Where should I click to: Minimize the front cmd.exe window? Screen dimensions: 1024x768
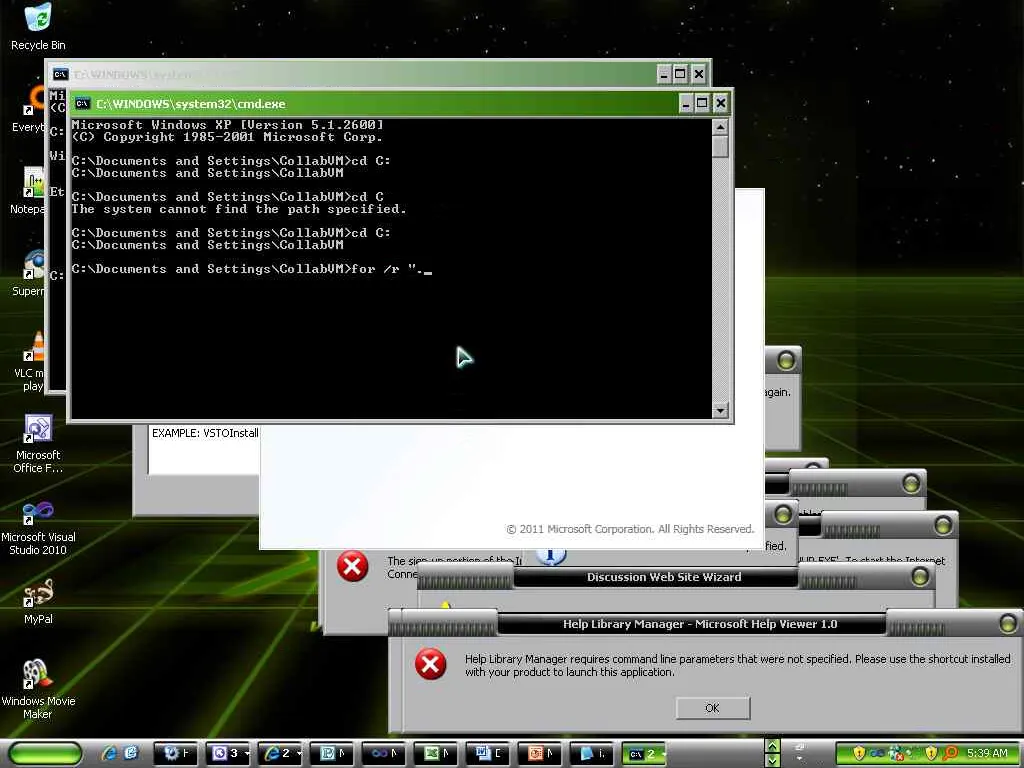686,103
